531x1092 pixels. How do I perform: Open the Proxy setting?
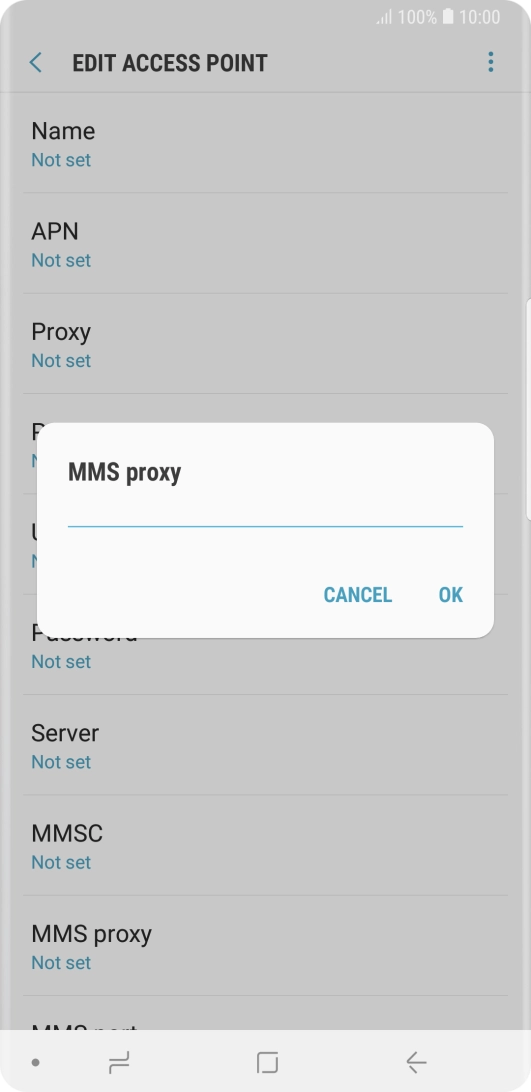click(x=266, y=344)
